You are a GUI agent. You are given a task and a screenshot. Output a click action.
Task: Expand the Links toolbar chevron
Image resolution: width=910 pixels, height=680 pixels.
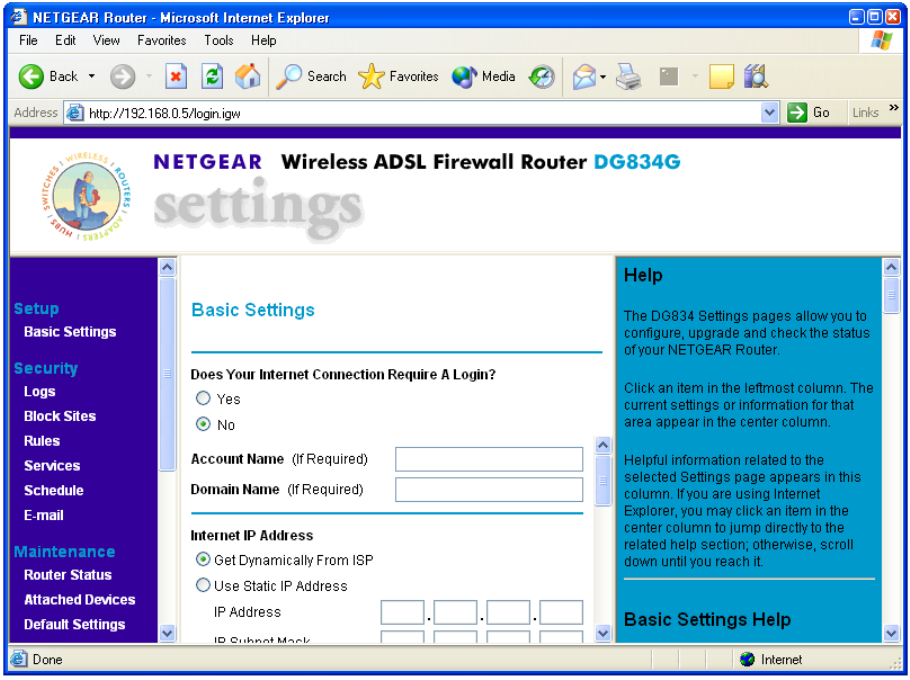click(894, 108)
